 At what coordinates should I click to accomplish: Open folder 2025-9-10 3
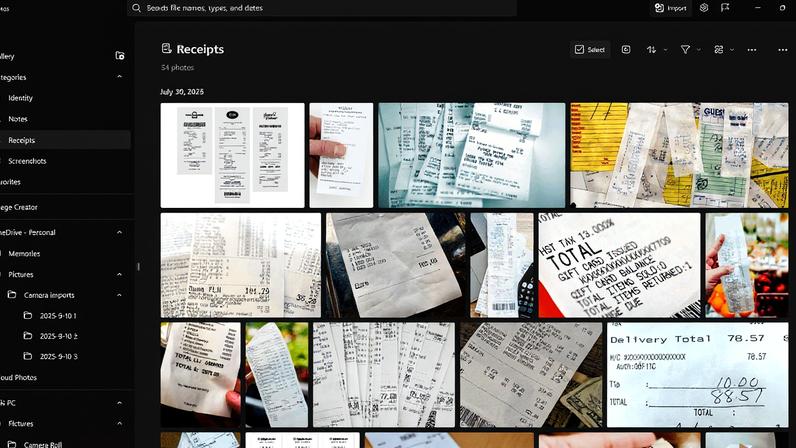pyautogui.click(x=58, y=357)
